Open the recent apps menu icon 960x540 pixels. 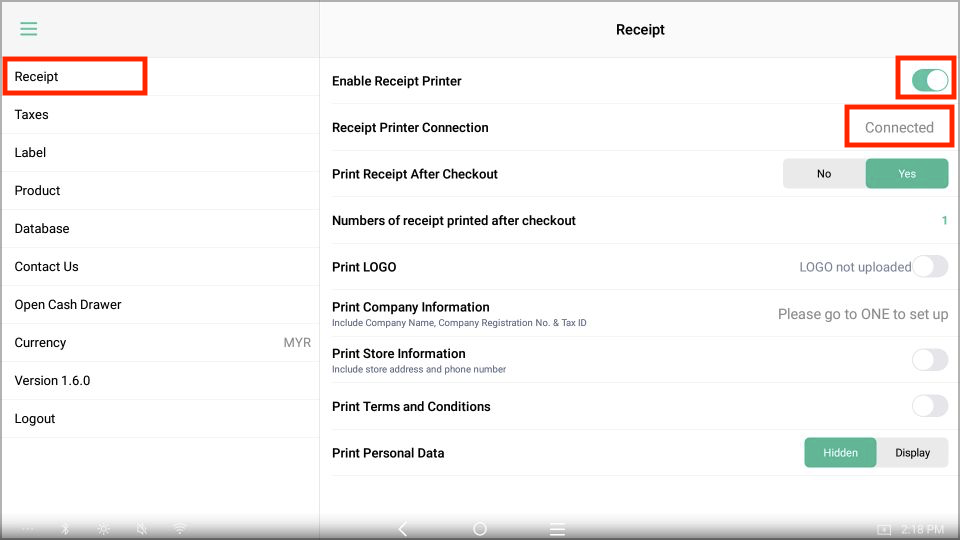(x=557, y=529)
